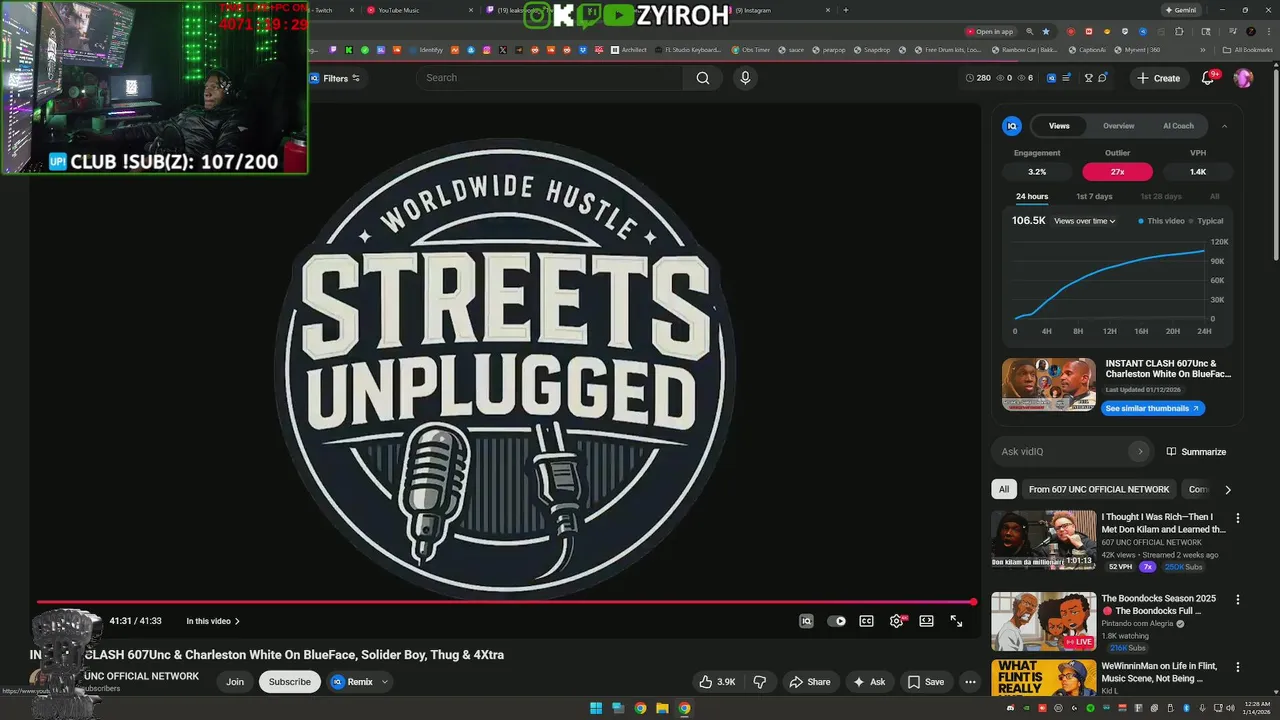Open the Remix dropdown arrow
The height and width of the screenshot is (720, 1280).
point(385,682)
